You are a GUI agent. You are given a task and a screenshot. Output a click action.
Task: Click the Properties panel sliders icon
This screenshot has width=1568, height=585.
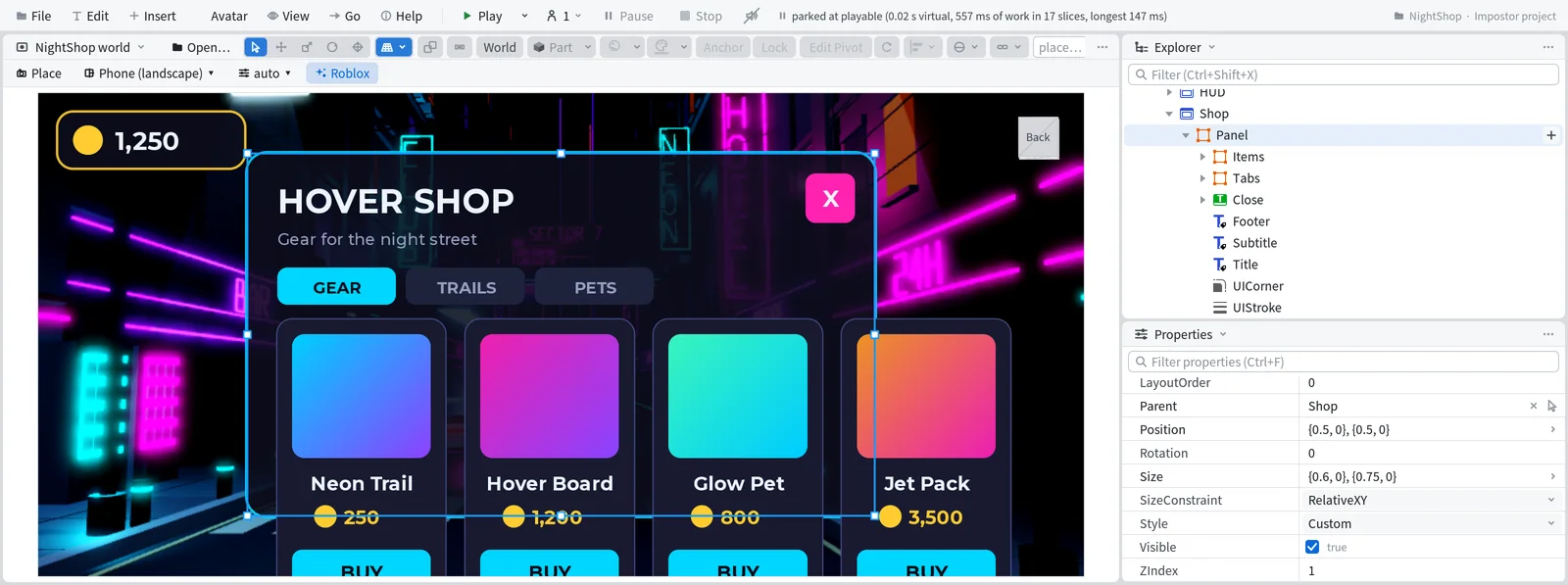click(1142, 334)
